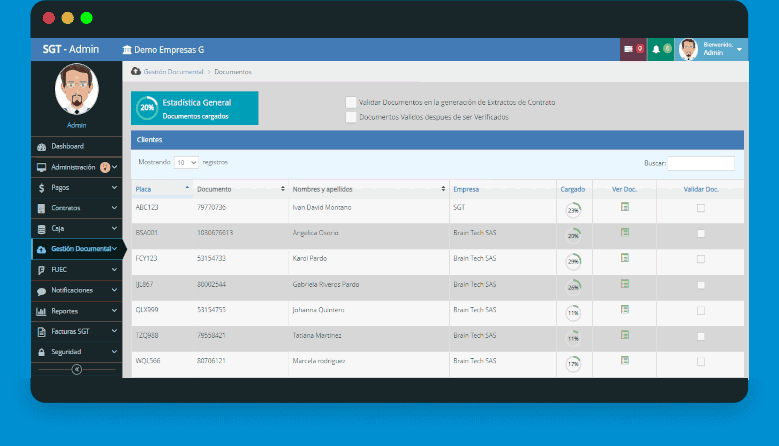
Task: View document icon for Karol Pardo
Action: click(x=624, y=258)
